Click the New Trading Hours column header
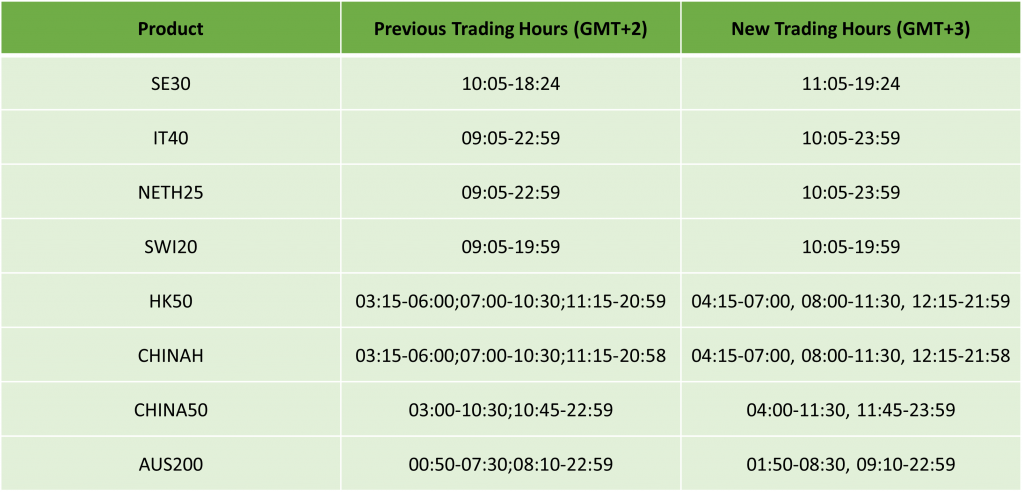 [x=850, y=28]
